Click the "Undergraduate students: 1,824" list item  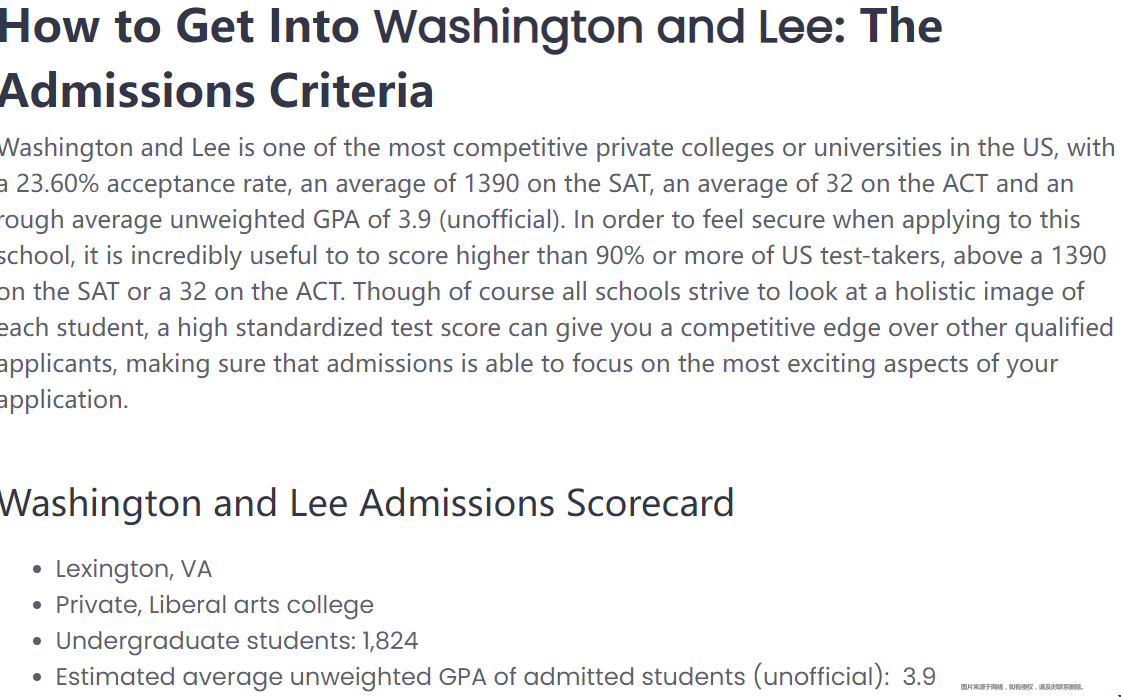[236, 641]
